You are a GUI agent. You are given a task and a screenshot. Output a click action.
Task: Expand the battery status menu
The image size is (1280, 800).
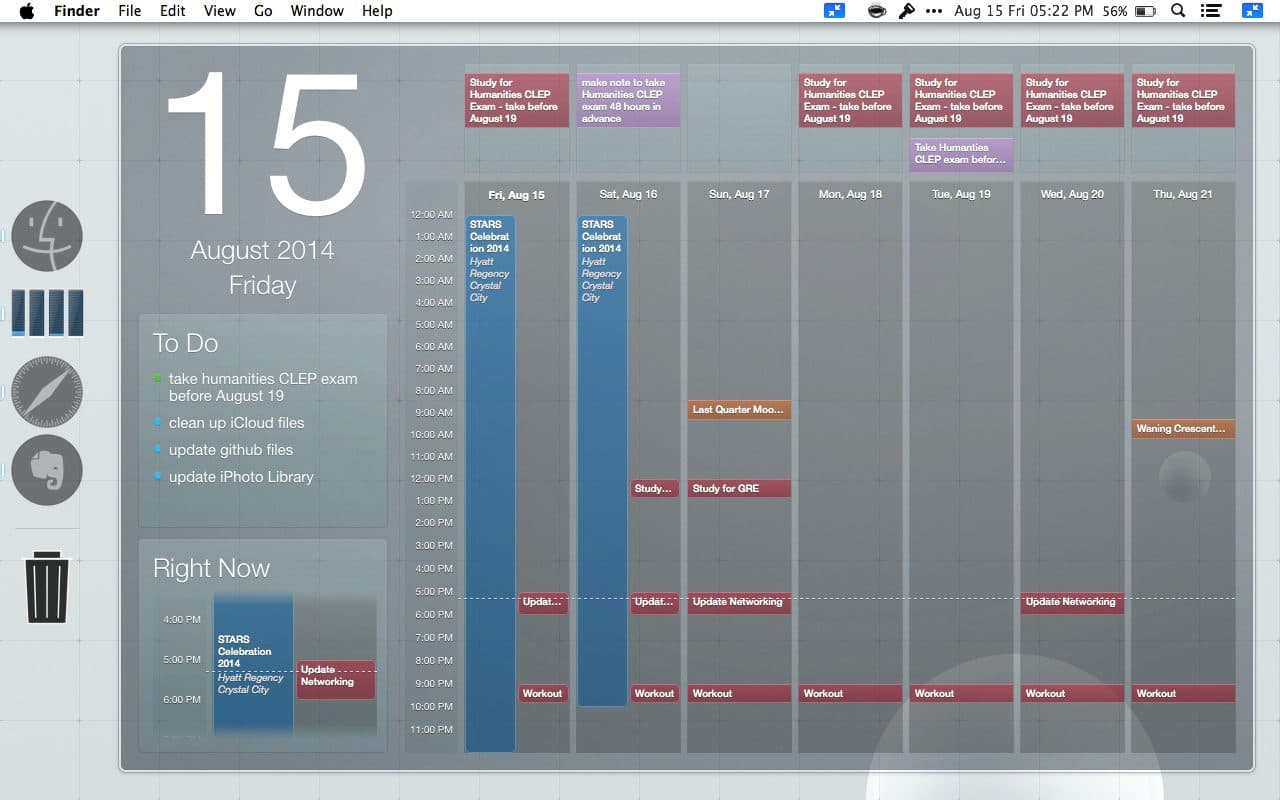click(x=1146, y=11)
